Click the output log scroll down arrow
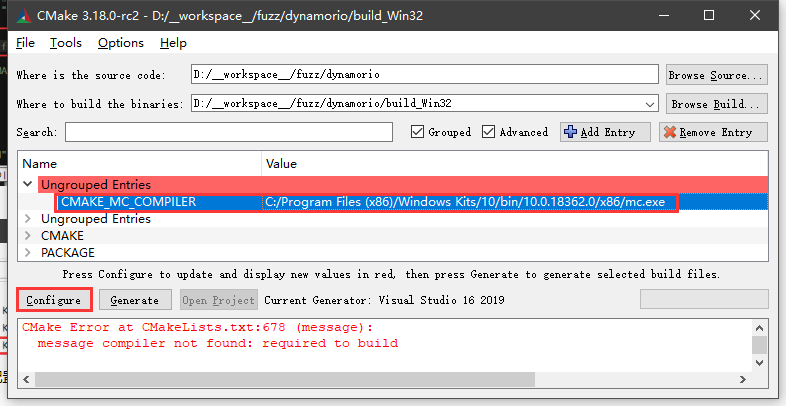 [759, 362]
